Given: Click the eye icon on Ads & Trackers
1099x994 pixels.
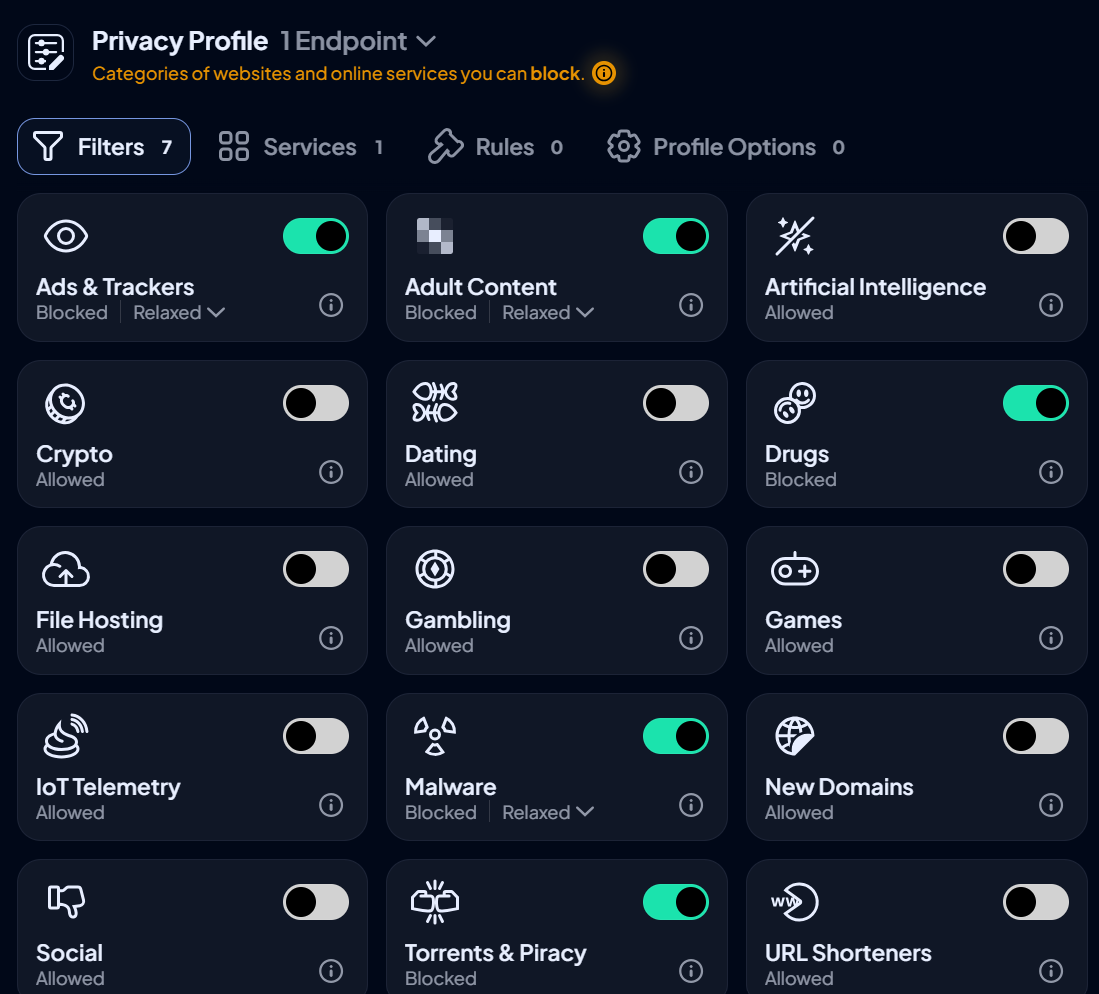Looking at the screenshot, I should point(66,236).
